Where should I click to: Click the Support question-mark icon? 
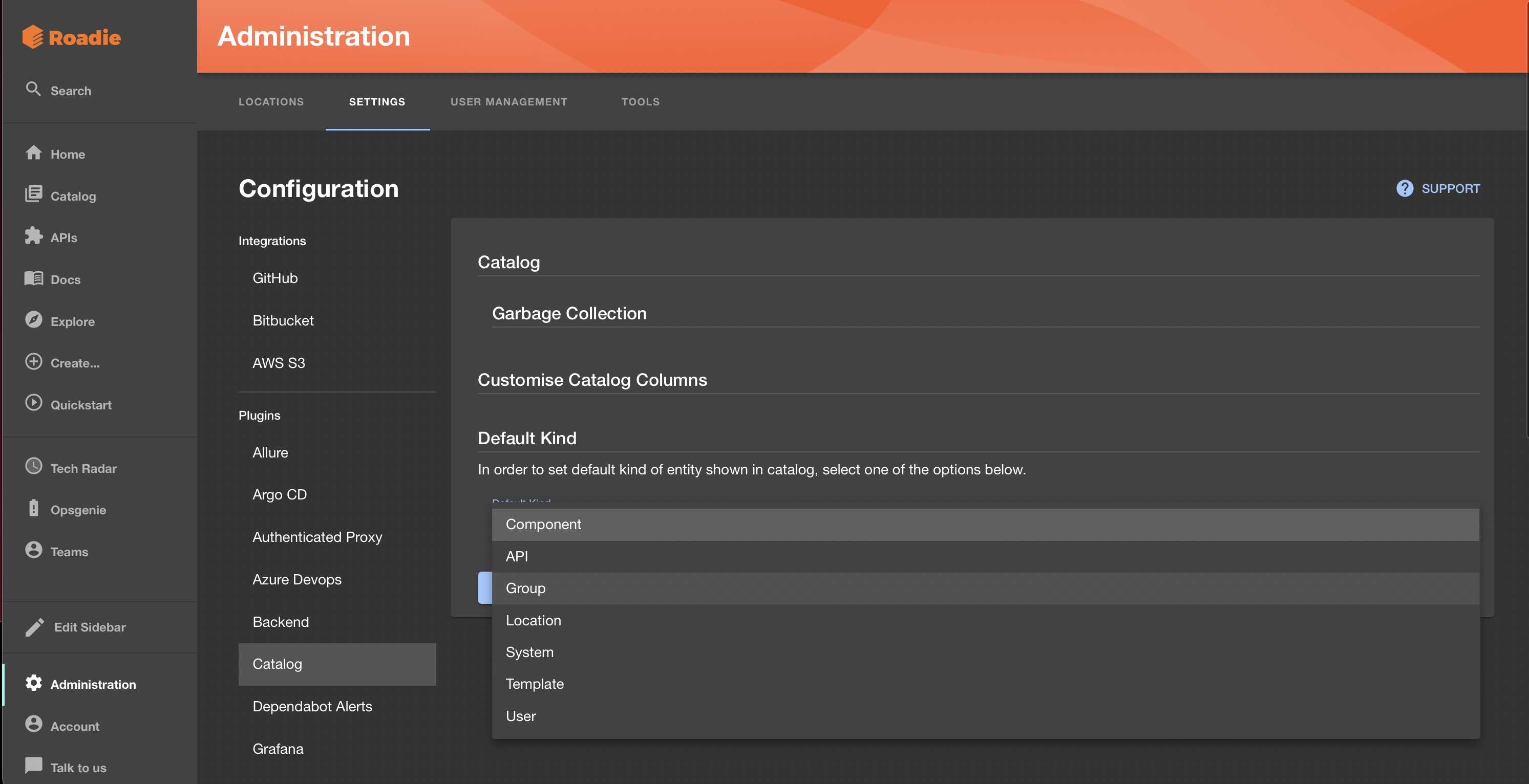(1405, 189)
